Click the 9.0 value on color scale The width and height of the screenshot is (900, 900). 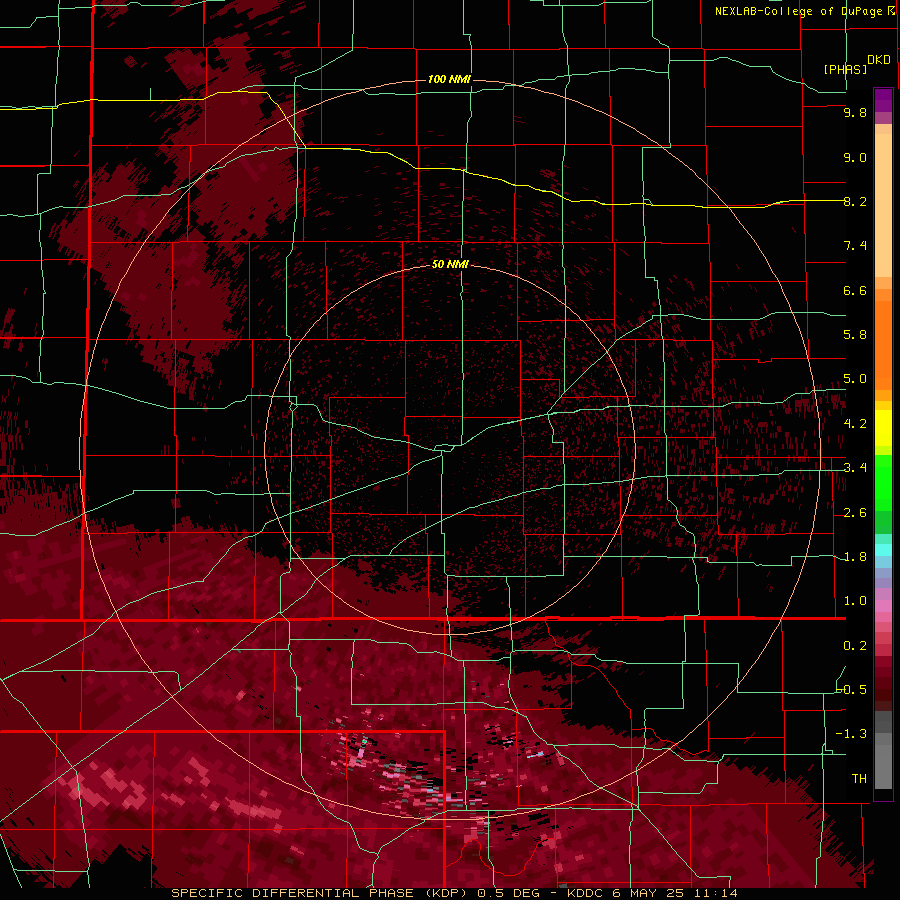[855, 157]
